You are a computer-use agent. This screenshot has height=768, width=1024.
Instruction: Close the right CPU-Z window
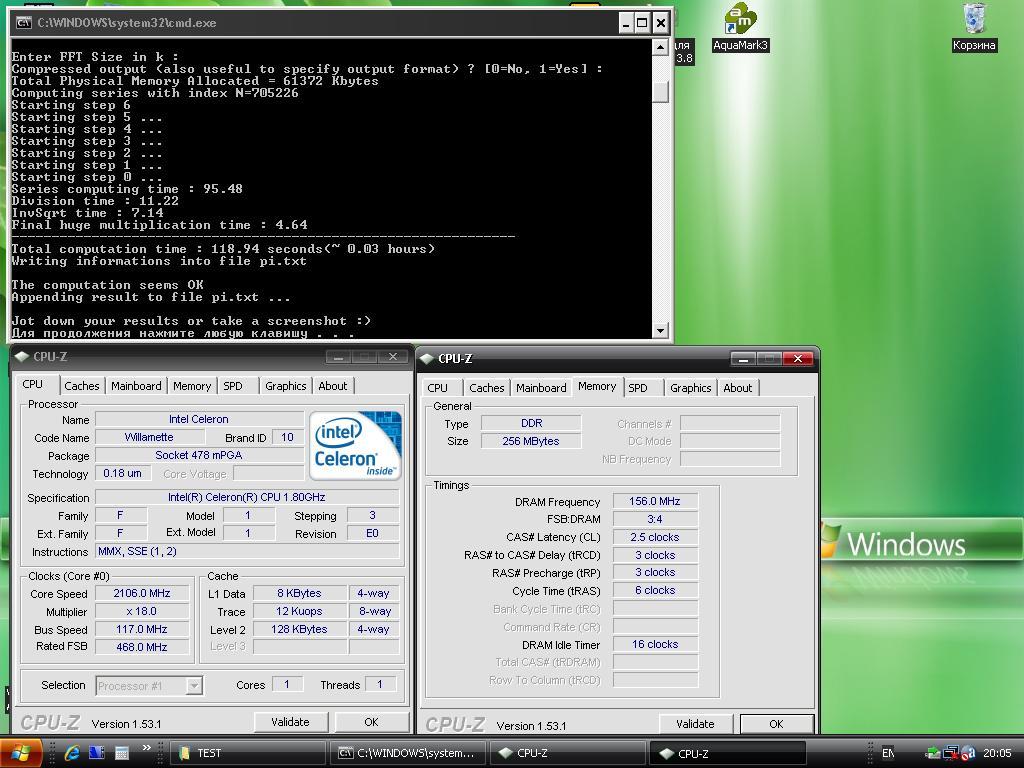[797, 359]
